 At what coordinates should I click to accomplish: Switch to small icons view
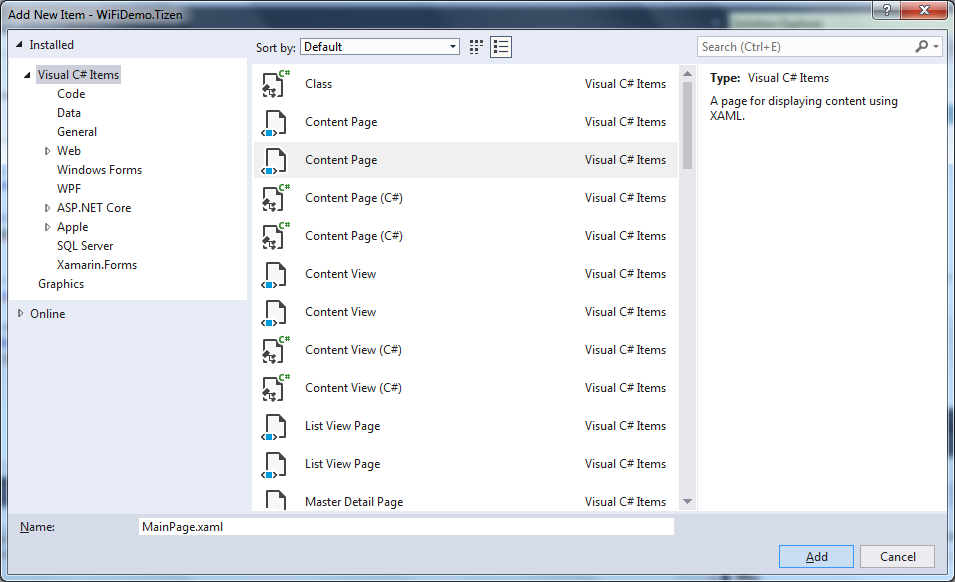click(x=476, y=47)
